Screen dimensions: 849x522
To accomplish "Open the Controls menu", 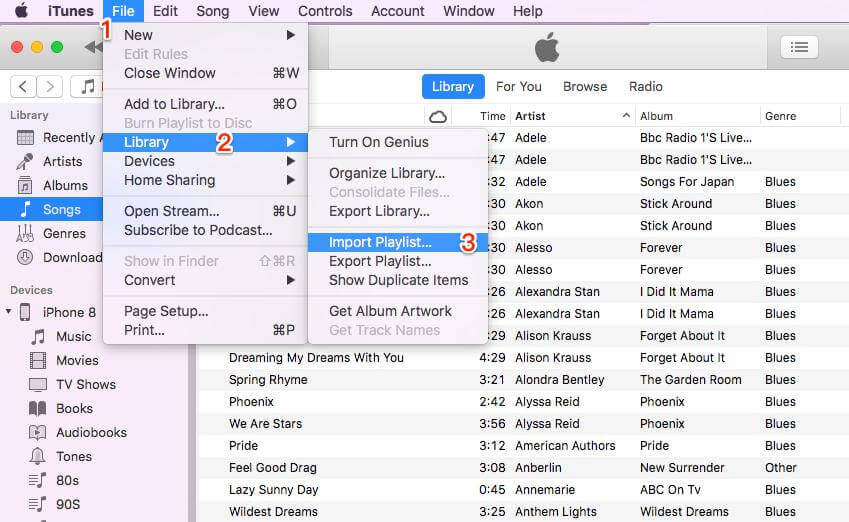I will (x=325, y=11).
